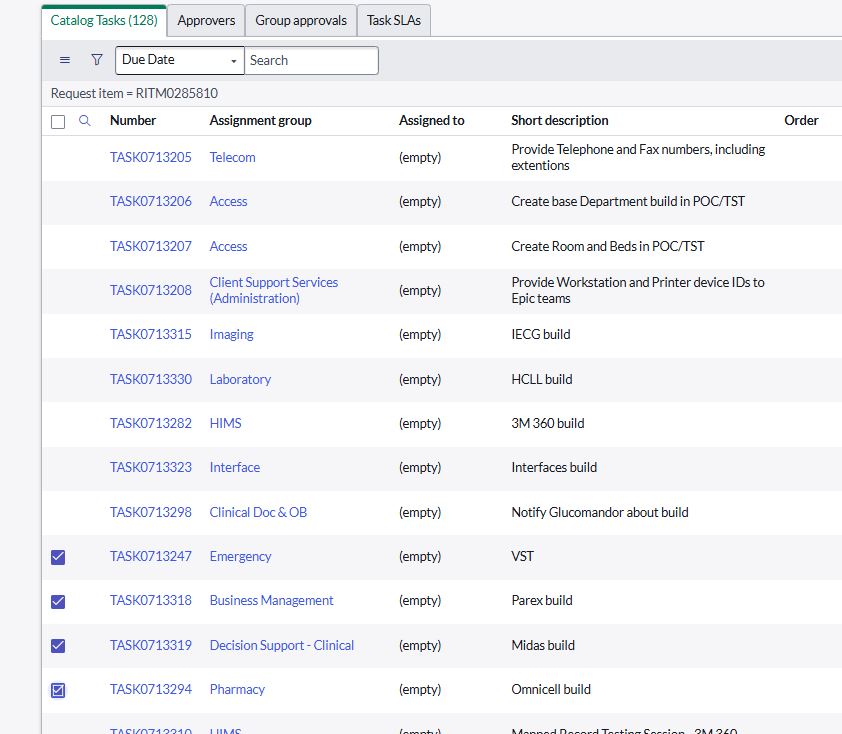Click (empty) Assigned to cell for TASK0713205
Image resolution: width=842 pixels, height=734 pixels.
420,157
